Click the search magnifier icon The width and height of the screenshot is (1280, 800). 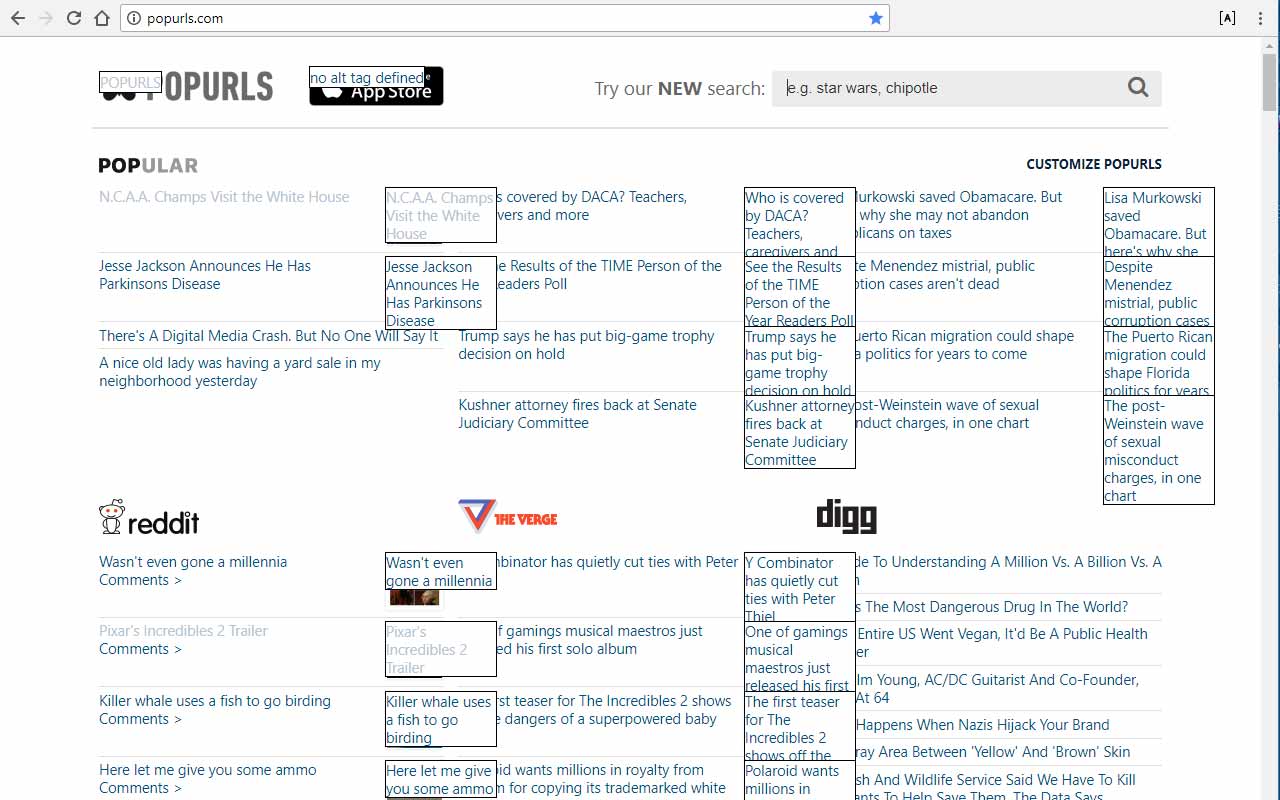(x=1138, y=88)
